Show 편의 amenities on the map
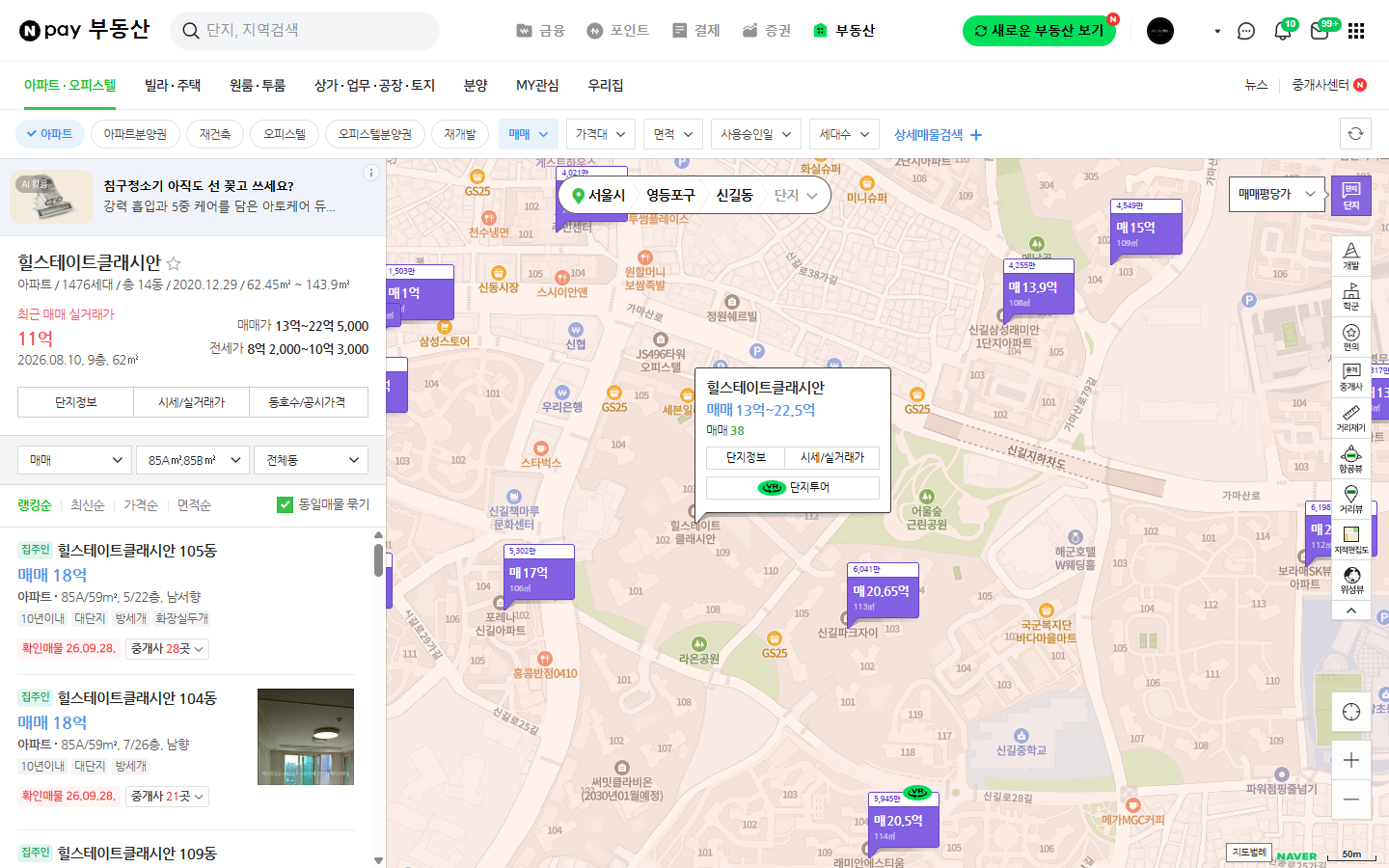The image size is (1389, 868). (x=1350, y=337)
